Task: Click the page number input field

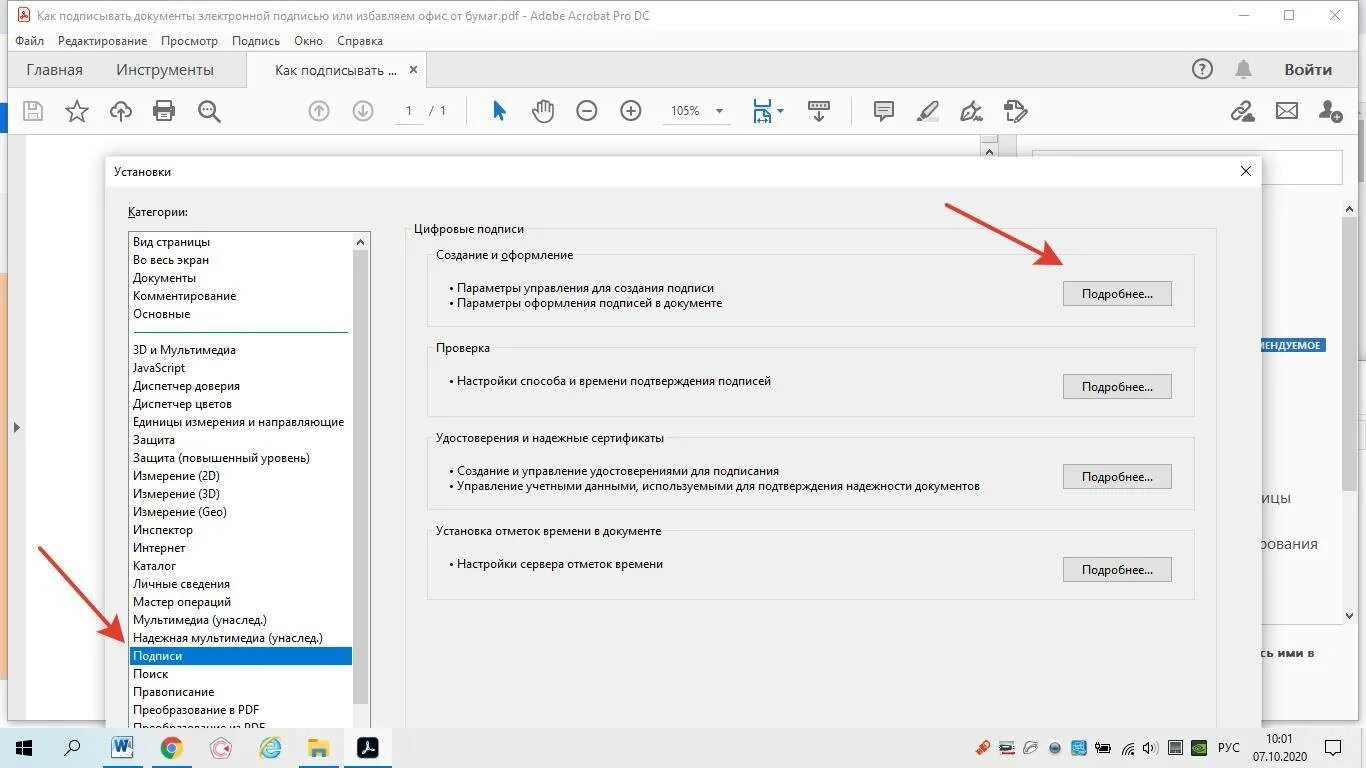Action: point(409,111)
